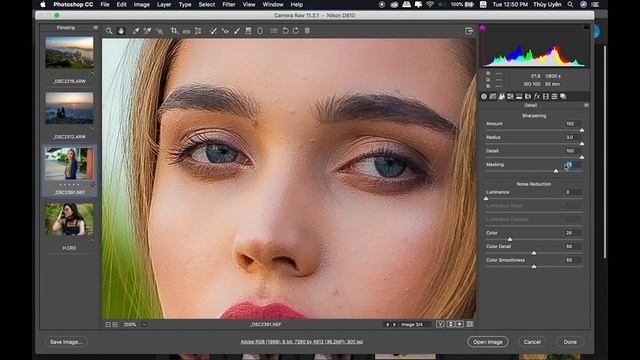Open the Filmstrip panel menu
The width and height of the screenshot is (640, 360).
pyautogui.click(x=95, y=28)
